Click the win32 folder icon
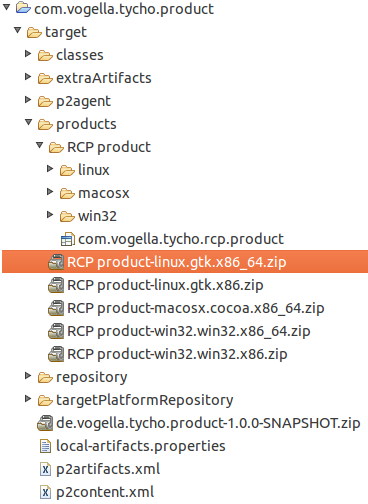368x504 pixels. [67, 216]
